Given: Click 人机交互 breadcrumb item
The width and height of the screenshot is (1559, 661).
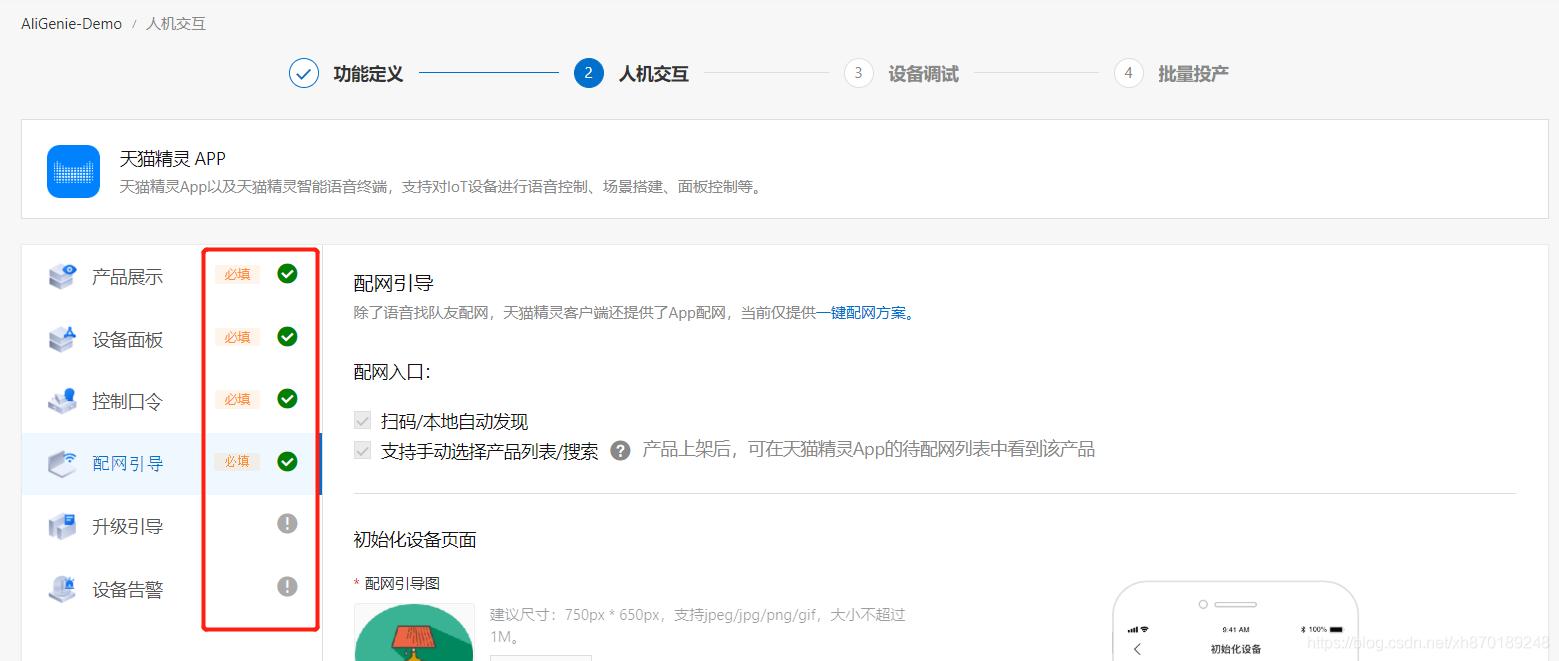Looking at the screenshot, I should click(176, 23).
